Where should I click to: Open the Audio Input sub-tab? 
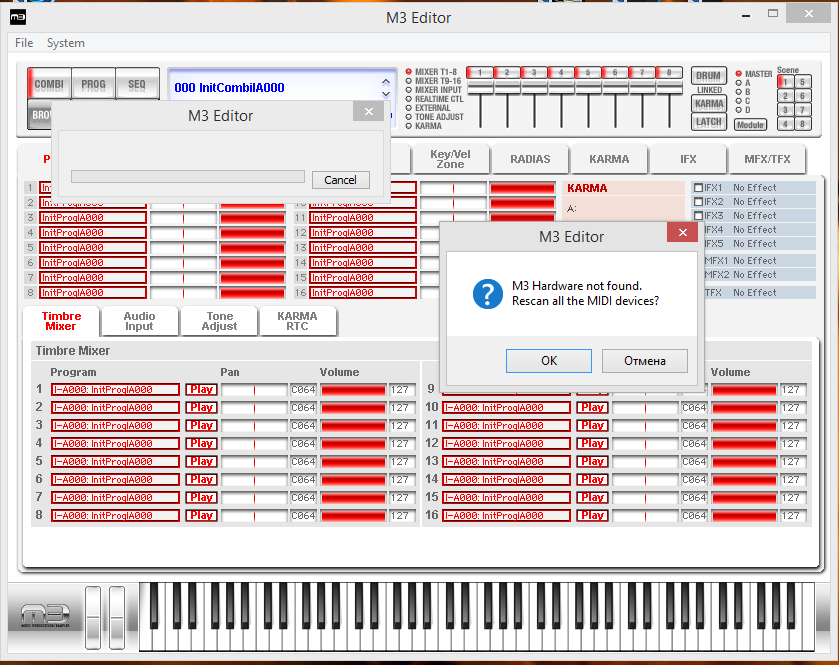139,321
